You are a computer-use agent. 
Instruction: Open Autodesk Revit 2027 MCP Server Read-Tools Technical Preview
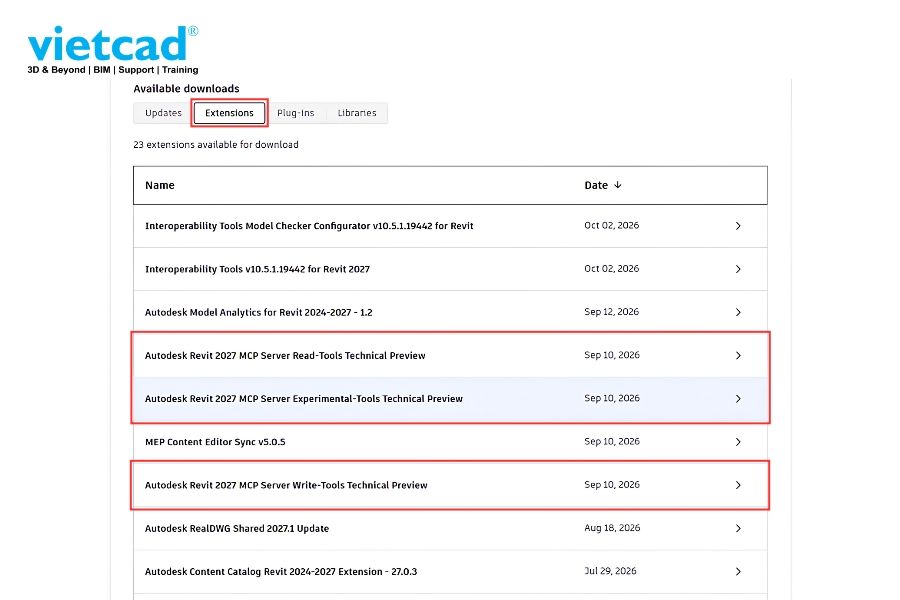coord(285,355)
